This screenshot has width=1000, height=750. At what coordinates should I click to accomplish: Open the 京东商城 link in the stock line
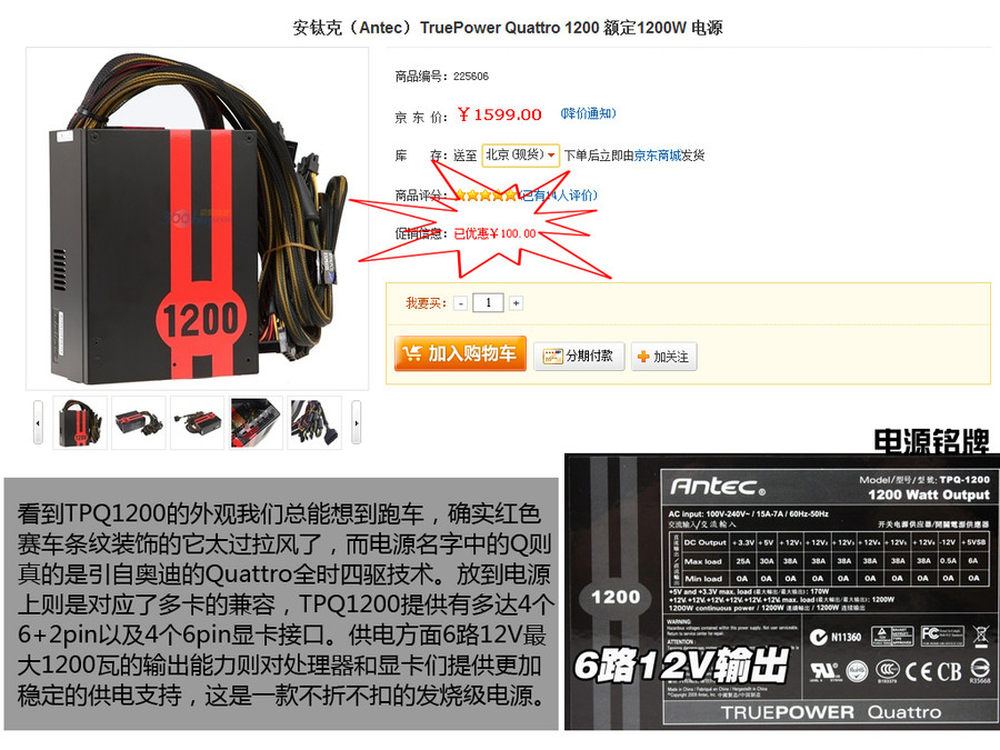tap(657, 155)
